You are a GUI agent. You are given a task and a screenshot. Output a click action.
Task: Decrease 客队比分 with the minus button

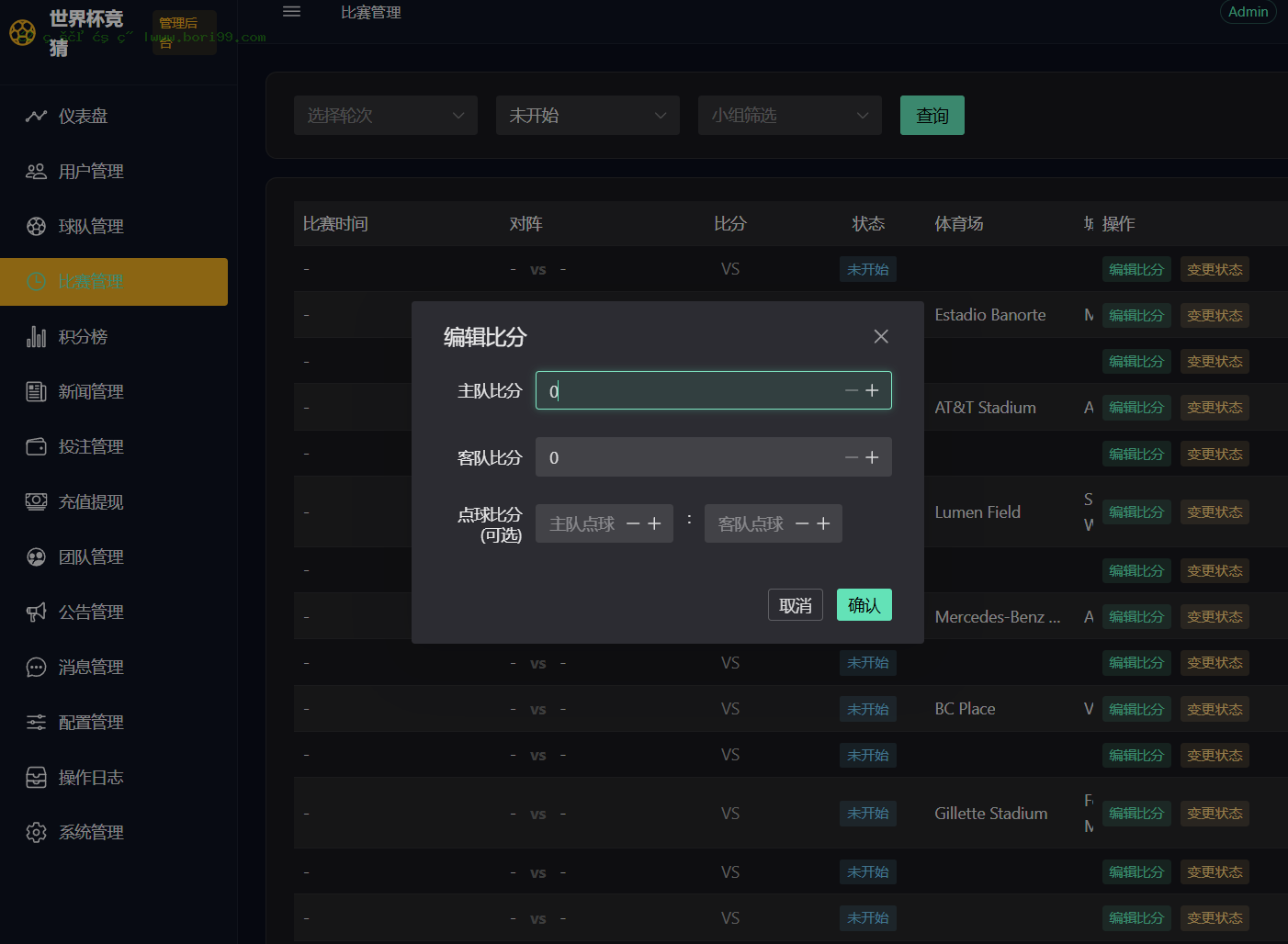(852, 457)
